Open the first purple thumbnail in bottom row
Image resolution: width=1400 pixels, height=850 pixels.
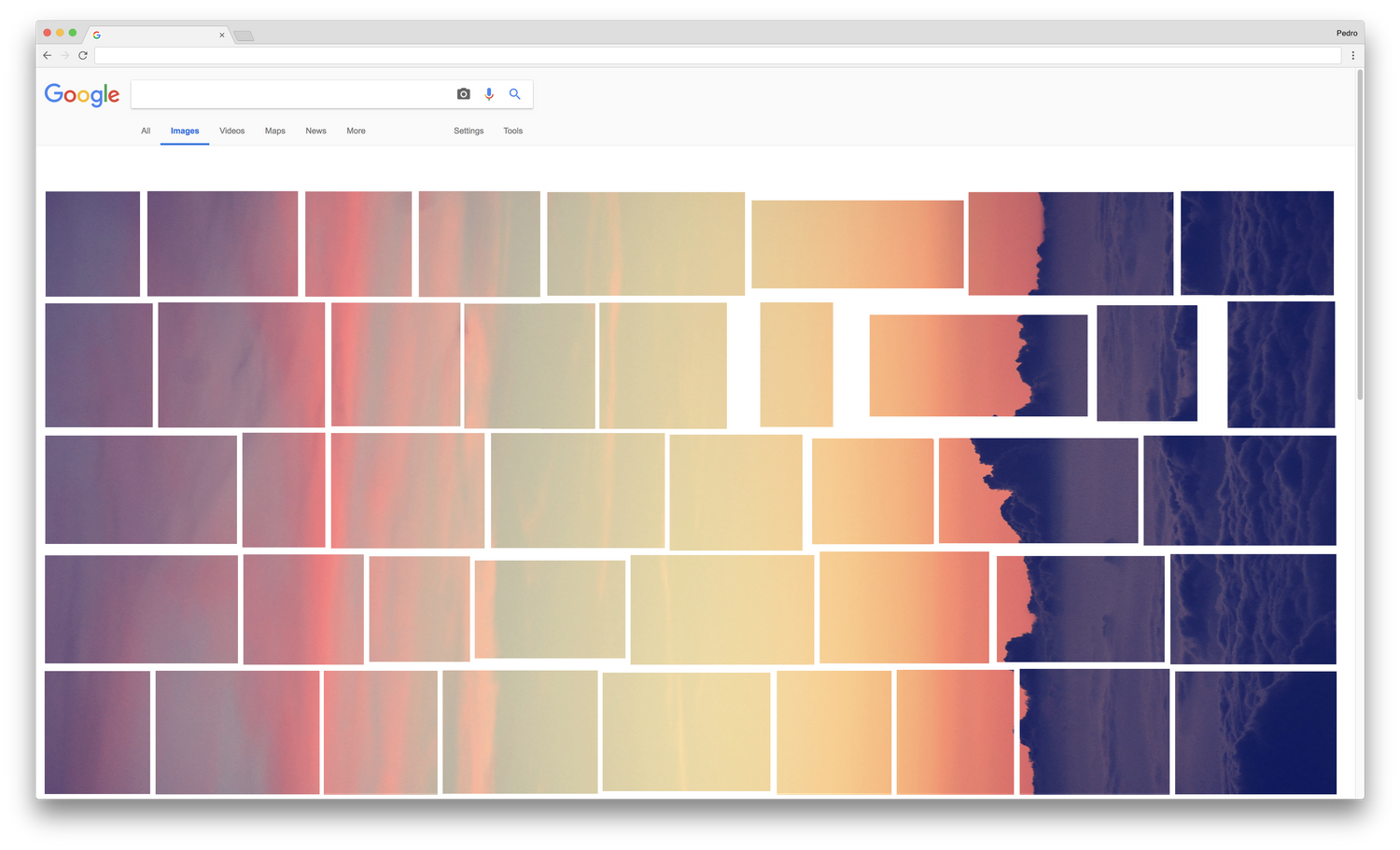(x=97, y=732)
